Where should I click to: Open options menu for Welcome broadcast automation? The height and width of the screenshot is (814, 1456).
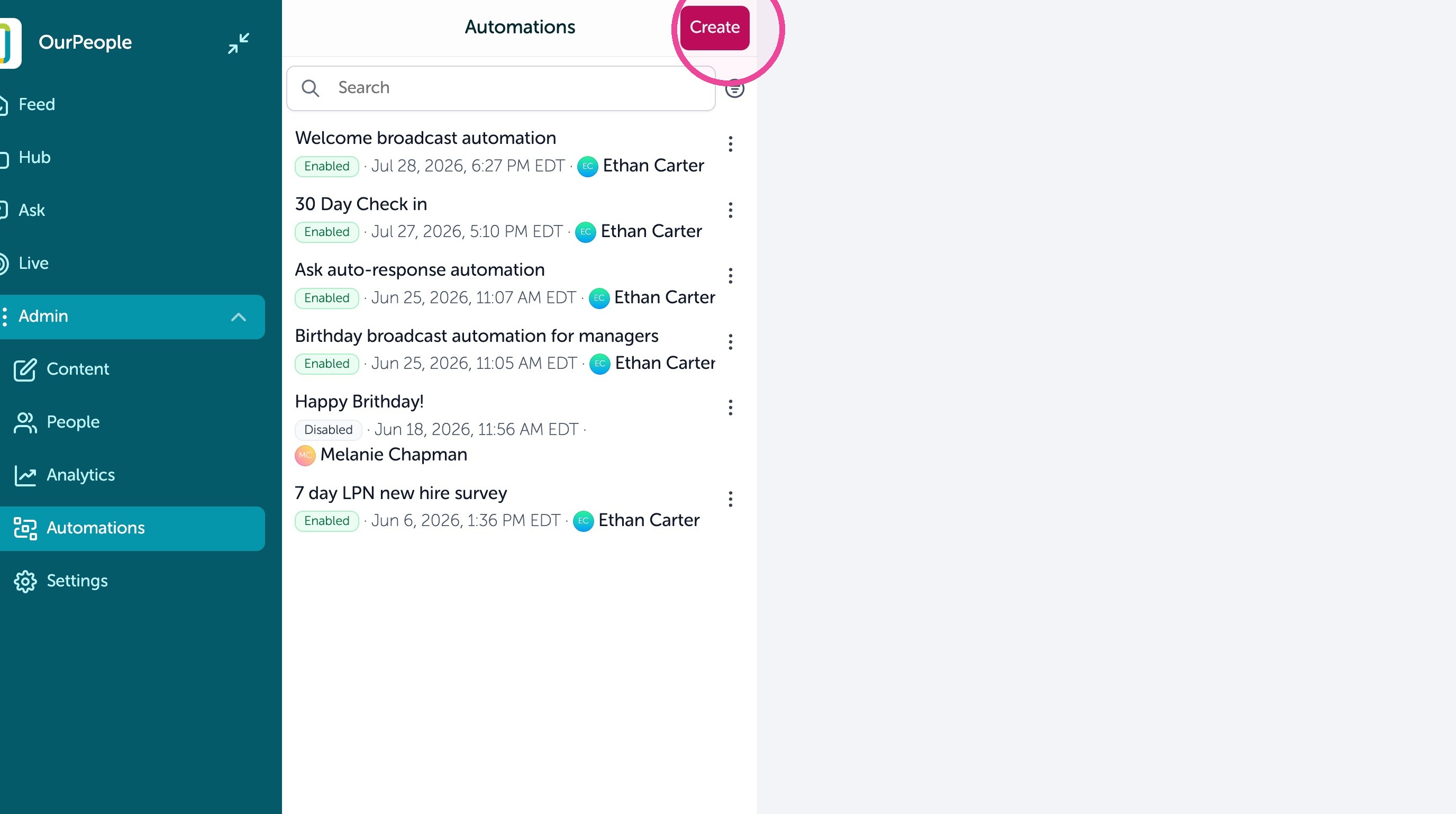pyautogui.click(x=730, y=144)
